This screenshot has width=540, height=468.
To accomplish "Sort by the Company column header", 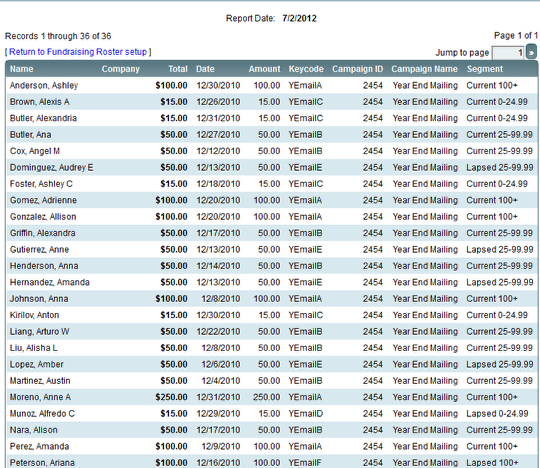I will (121, 69).
